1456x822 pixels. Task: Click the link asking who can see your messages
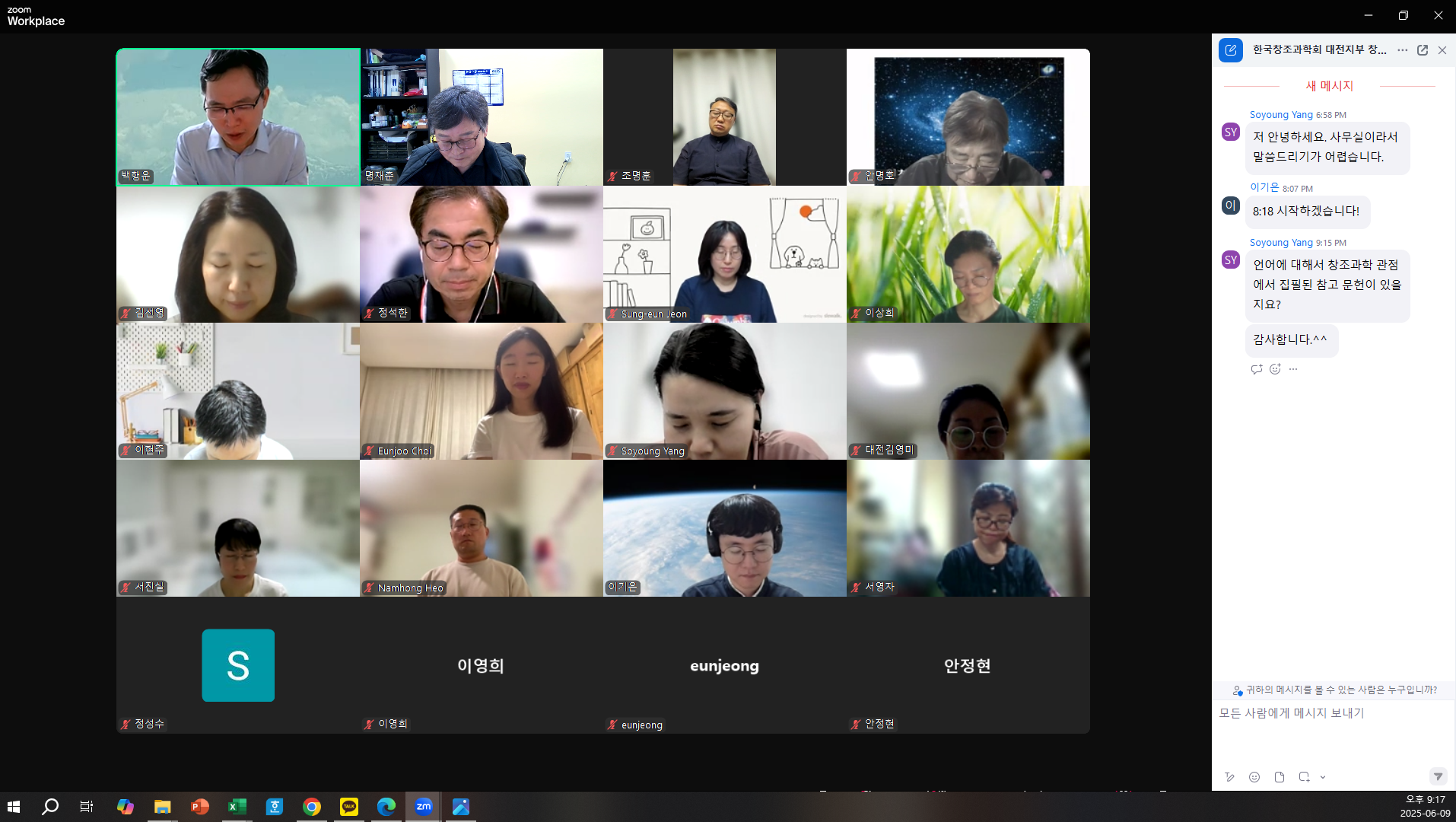[1334, 690]
